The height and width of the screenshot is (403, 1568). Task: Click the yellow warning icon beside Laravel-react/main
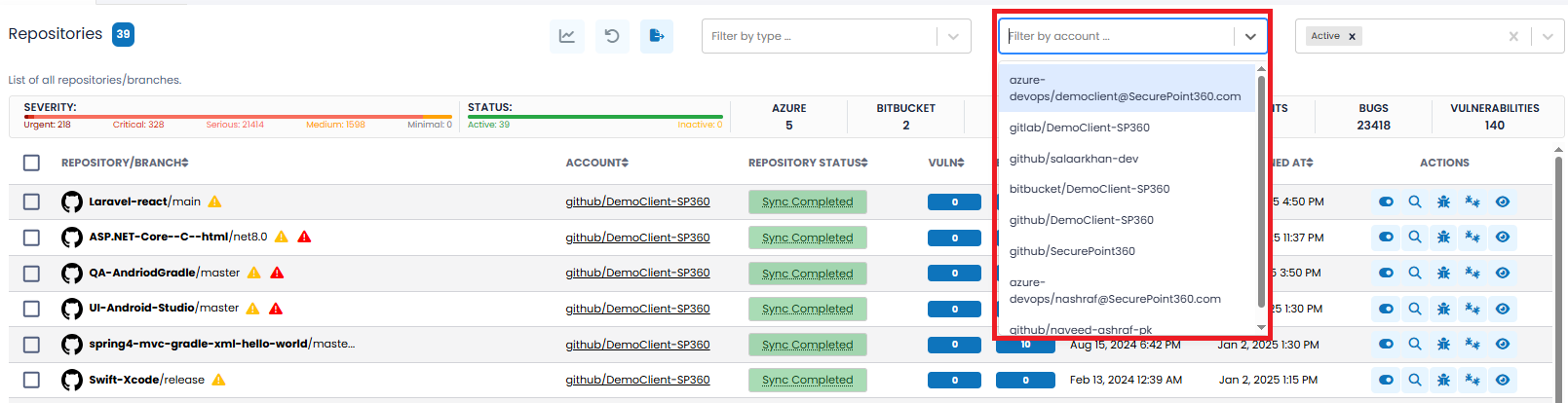click(215, 201)
